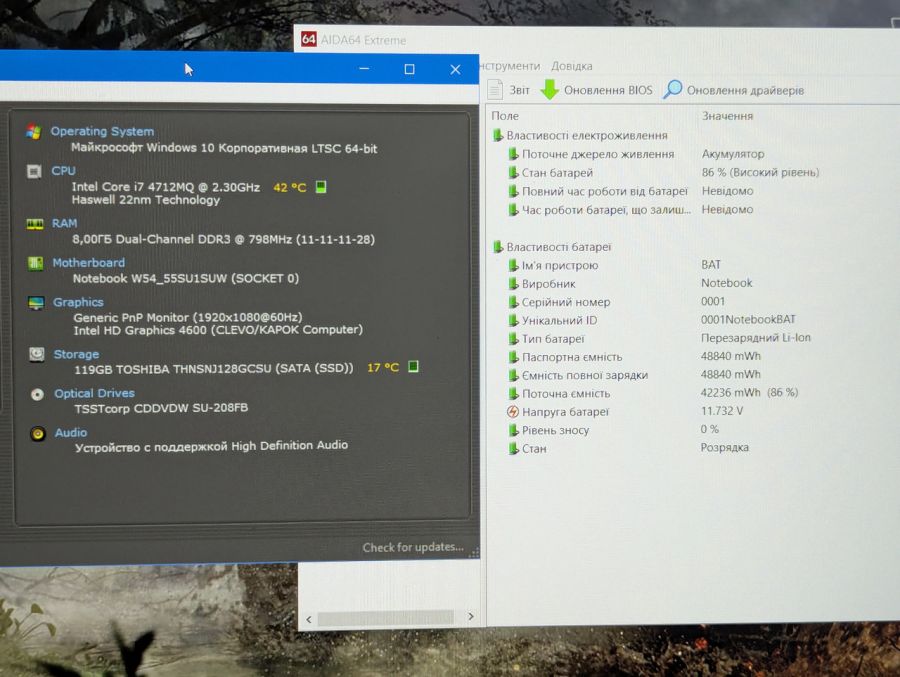The width and height of the screenshot is (900, 677).
Task: Click the Значення column header
Action: click(x=727, y=116)
